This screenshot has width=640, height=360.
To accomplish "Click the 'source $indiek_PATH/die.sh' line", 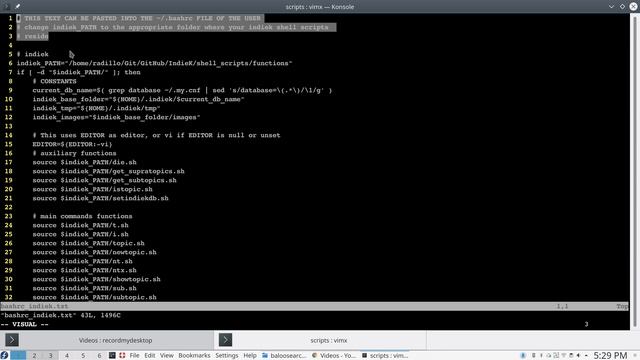I will point(84,162).
